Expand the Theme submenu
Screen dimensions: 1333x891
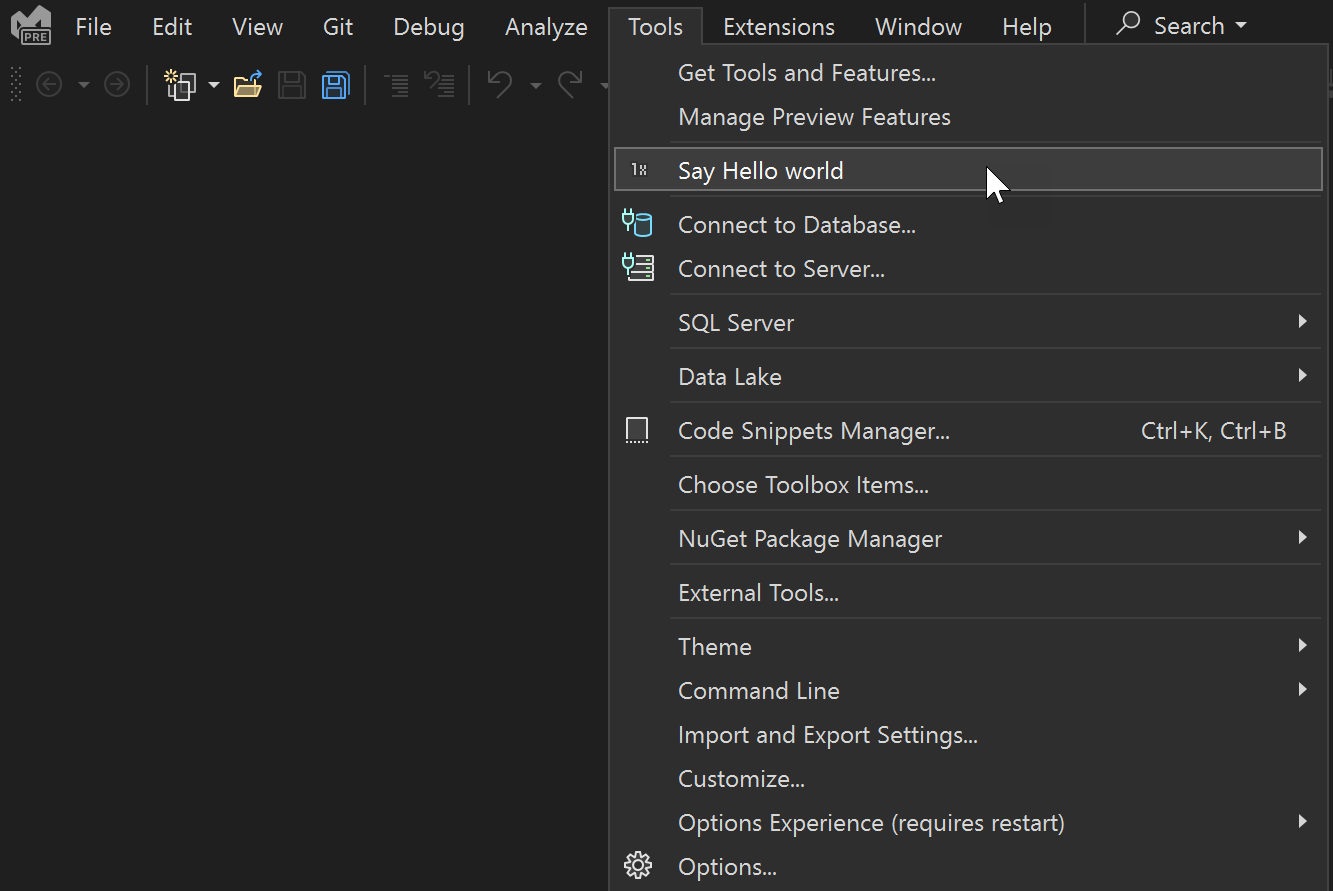point(1301,645)
